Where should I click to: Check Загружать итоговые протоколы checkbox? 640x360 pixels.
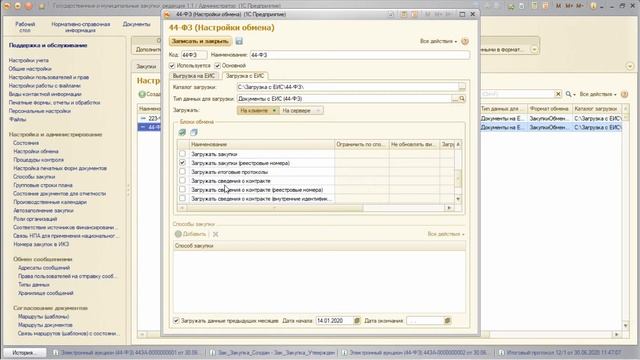click(x=182, y=172)
